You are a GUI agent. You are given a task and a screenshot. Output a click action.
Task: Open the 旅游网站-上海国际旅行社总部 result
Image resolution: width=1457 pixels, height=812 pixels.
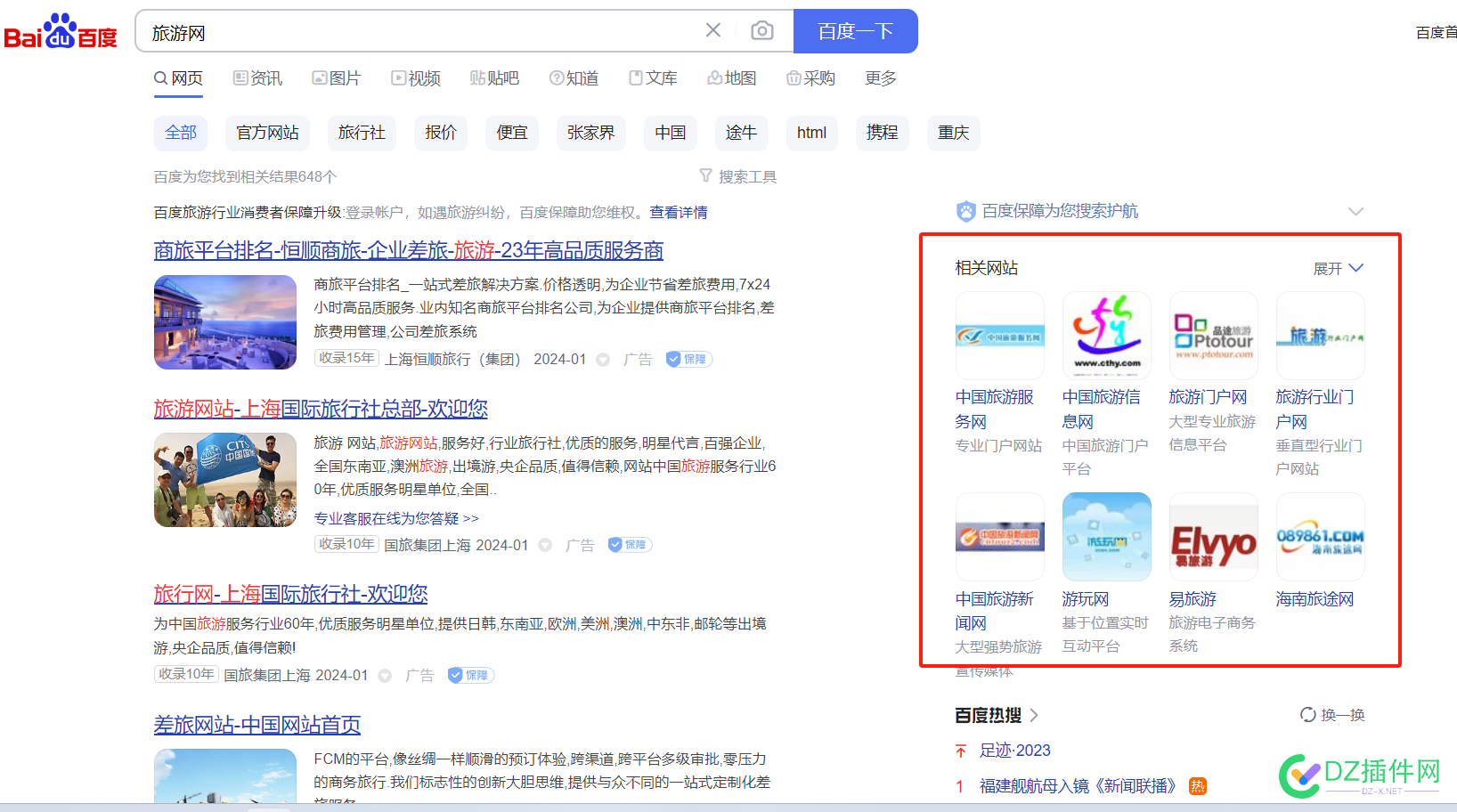click(x=321, y=409)
